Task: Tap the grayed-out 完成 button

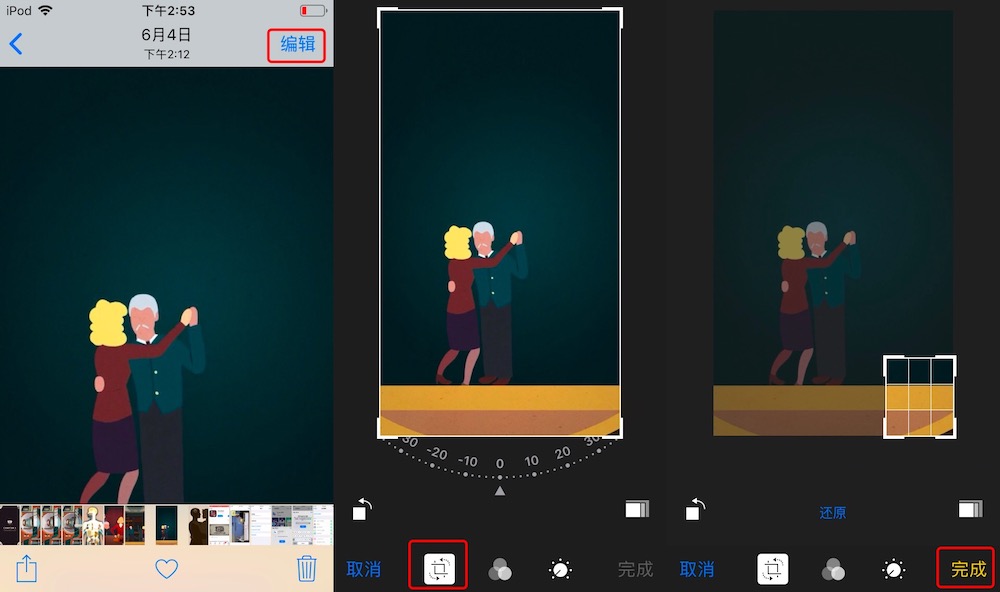Action: (x=635, y=569)
